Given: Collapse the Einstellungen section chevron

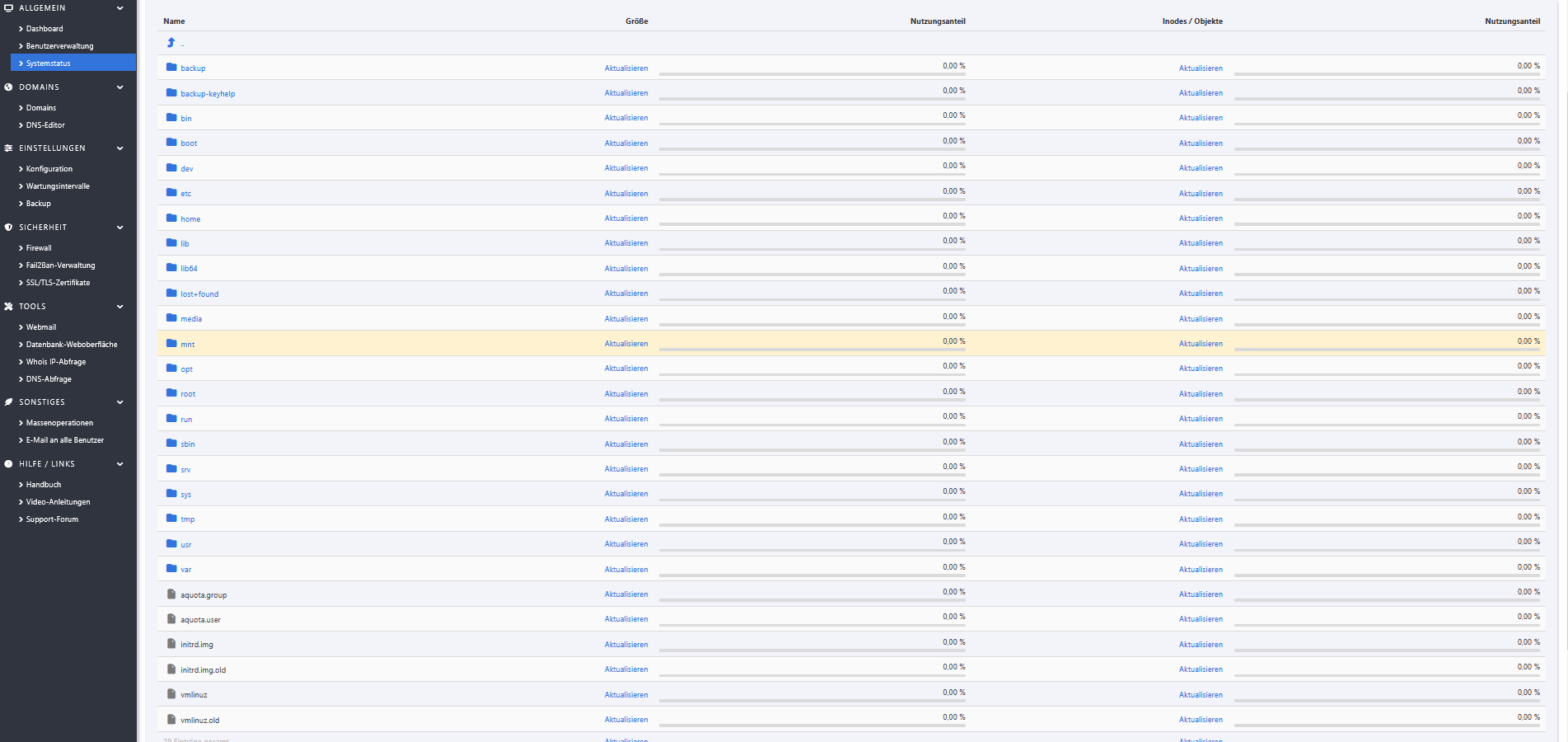Looking at the screenshot, I should point(120,148).
